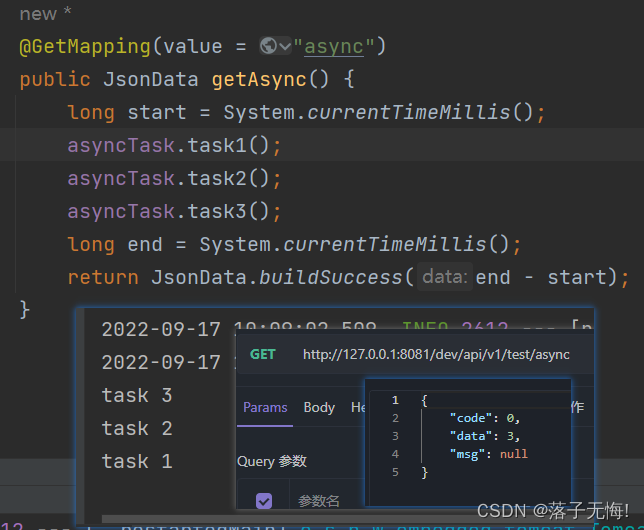The height and width of the screenshot is (530, 644).
Task: Click the globe URL icon before "async"
Action: tap(268, 46)
